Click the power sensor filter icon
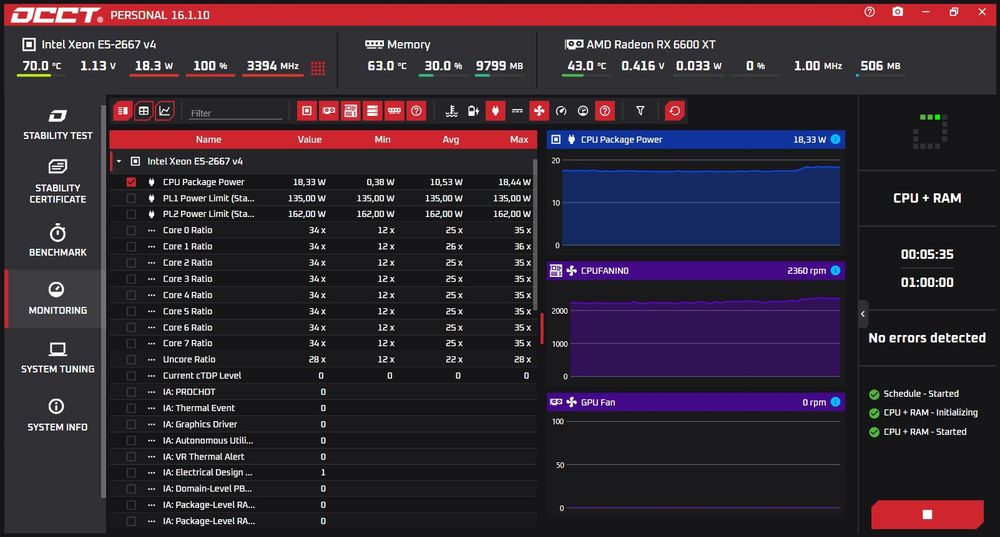Viewport: 1000px width, 537px height. pyautogui.click(x=496, y=111)
